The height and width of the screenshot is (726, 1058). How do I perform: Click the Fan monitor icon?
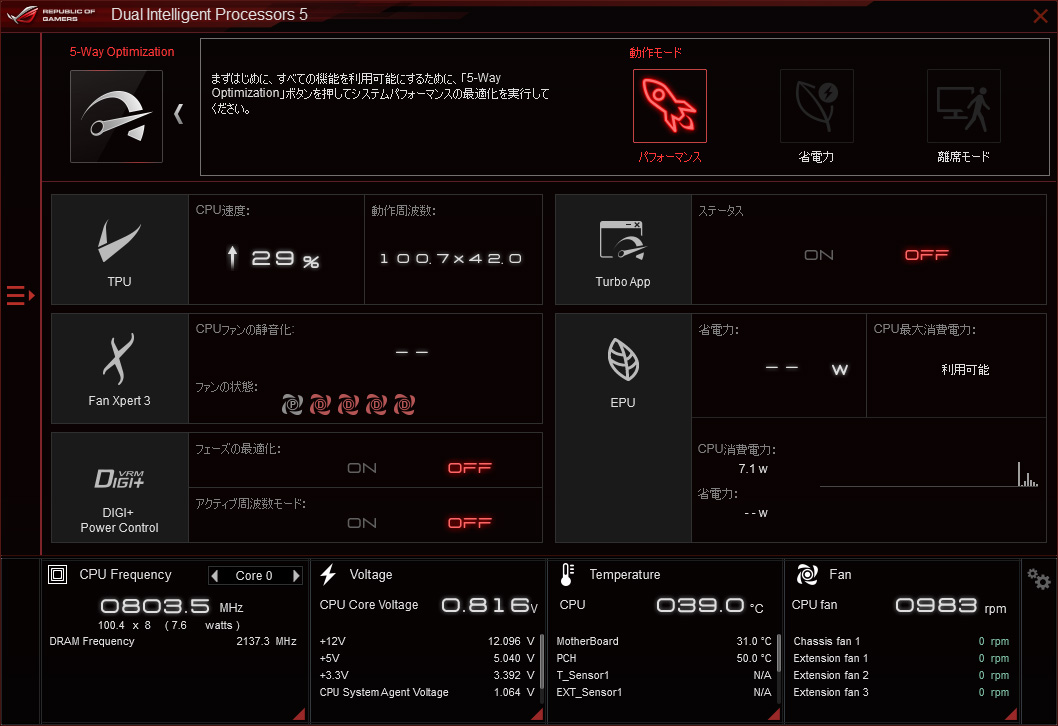coord(807,574)
